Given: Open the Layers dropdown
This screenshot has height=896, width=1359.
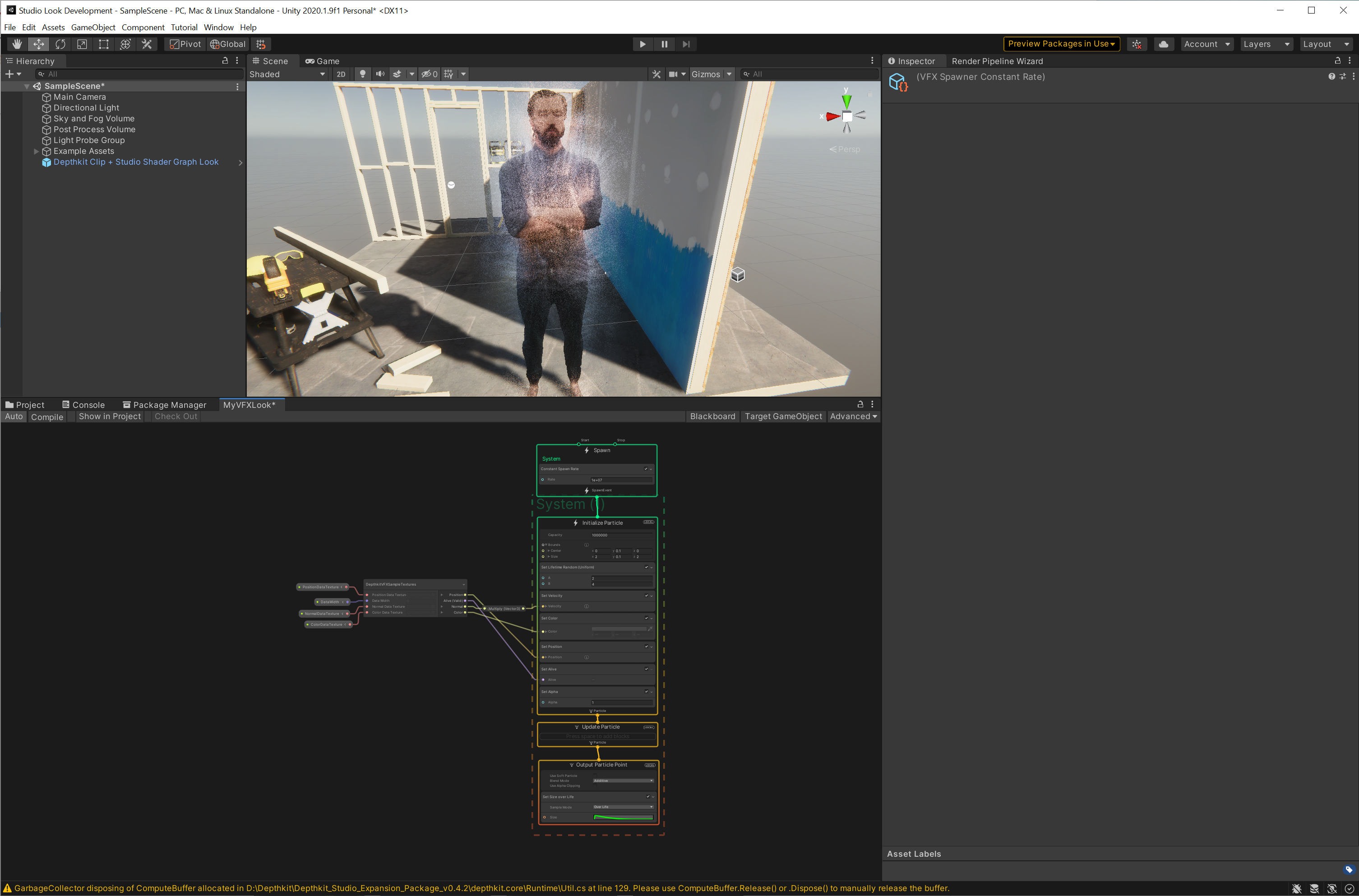Looking at the screenshot, I should 1265,44.
